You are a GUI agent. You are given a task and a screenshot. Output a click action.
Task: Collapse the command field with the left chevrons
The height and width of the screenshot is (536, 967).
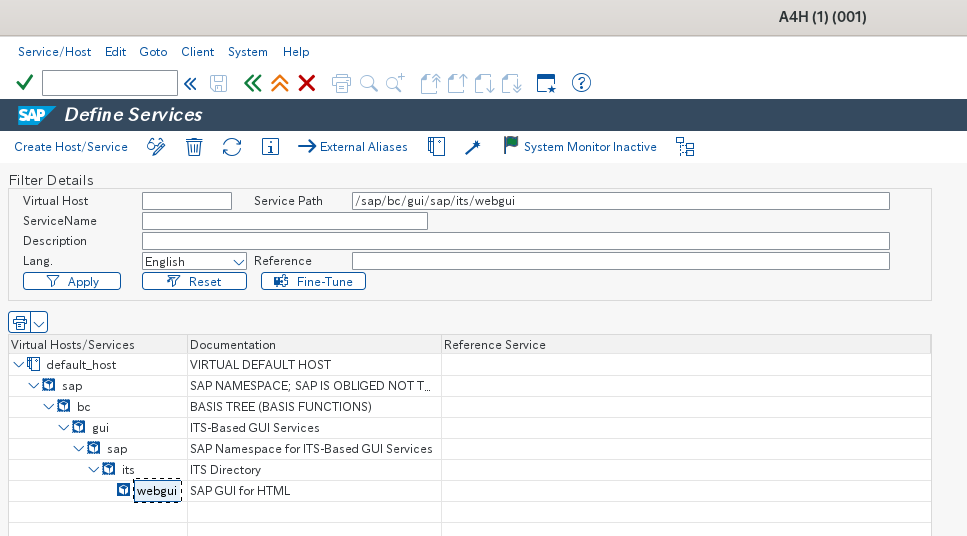[191, 83]
